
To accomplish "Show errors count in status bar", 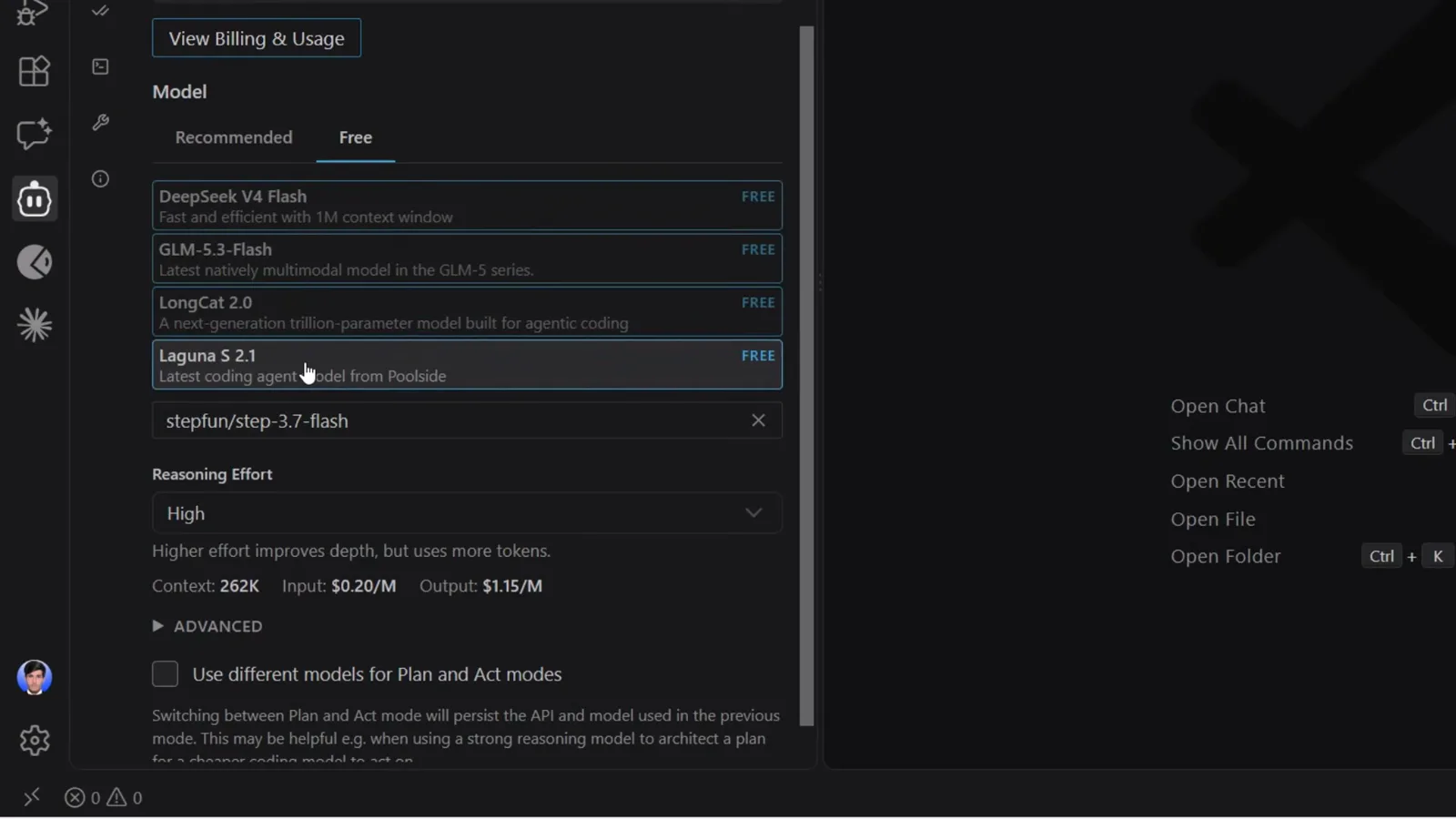I will (x=83, y=798).
